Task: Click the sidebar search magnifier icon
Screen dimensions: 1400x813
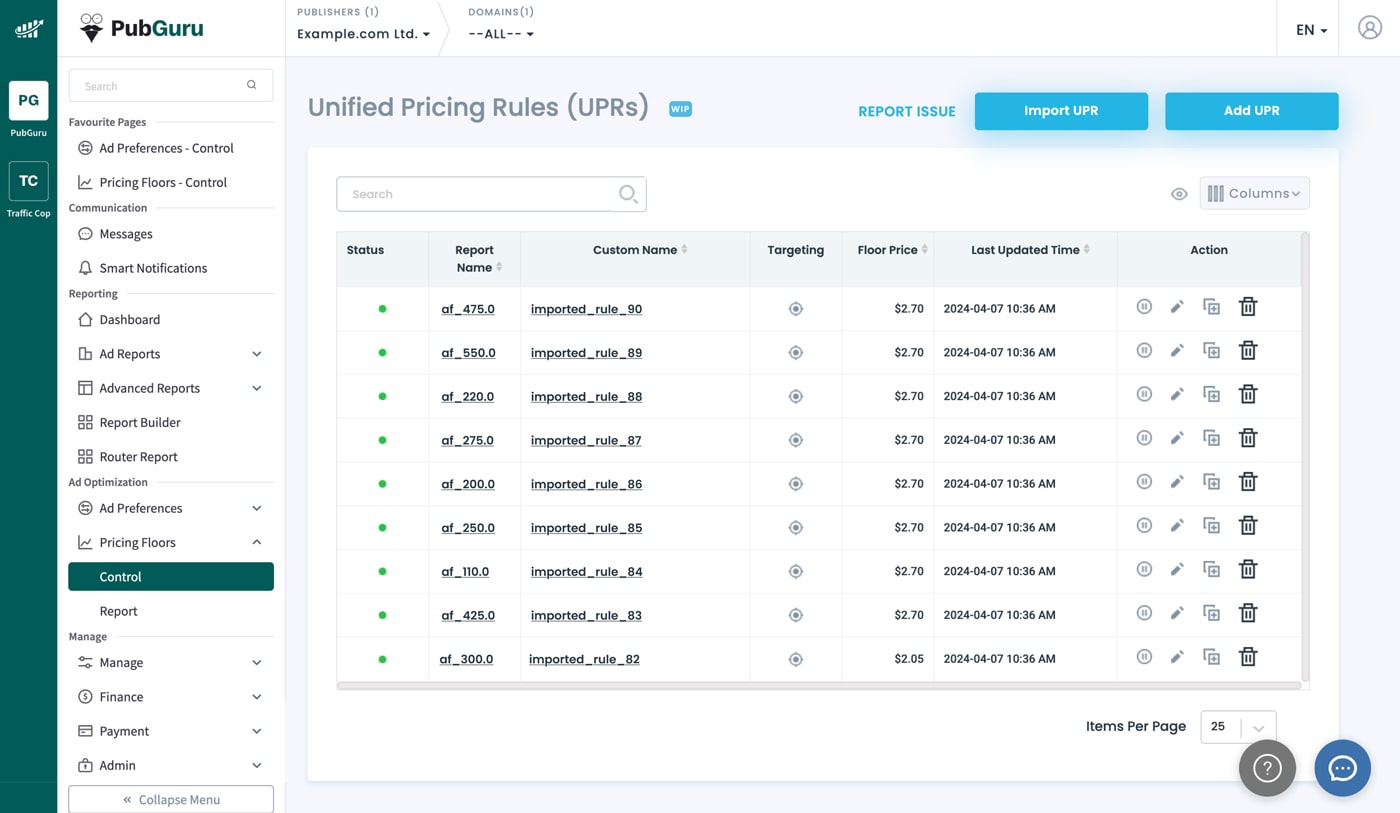Action: (x=252, y=85)
